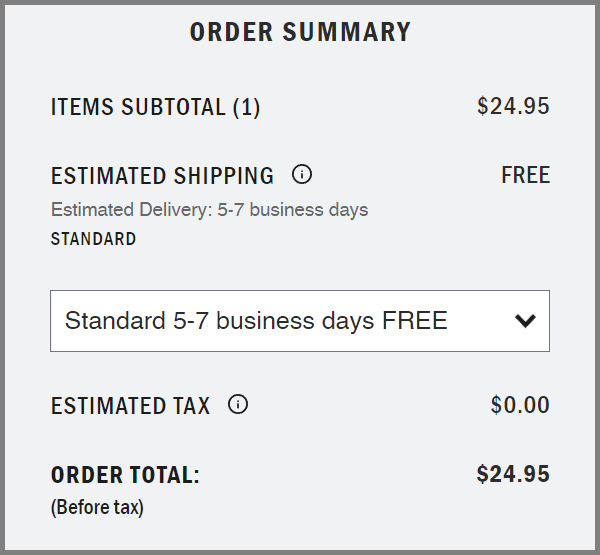Open the Standard 5-7 business days selector
Screen dimensions: 600x555
(x=299, y=321)
